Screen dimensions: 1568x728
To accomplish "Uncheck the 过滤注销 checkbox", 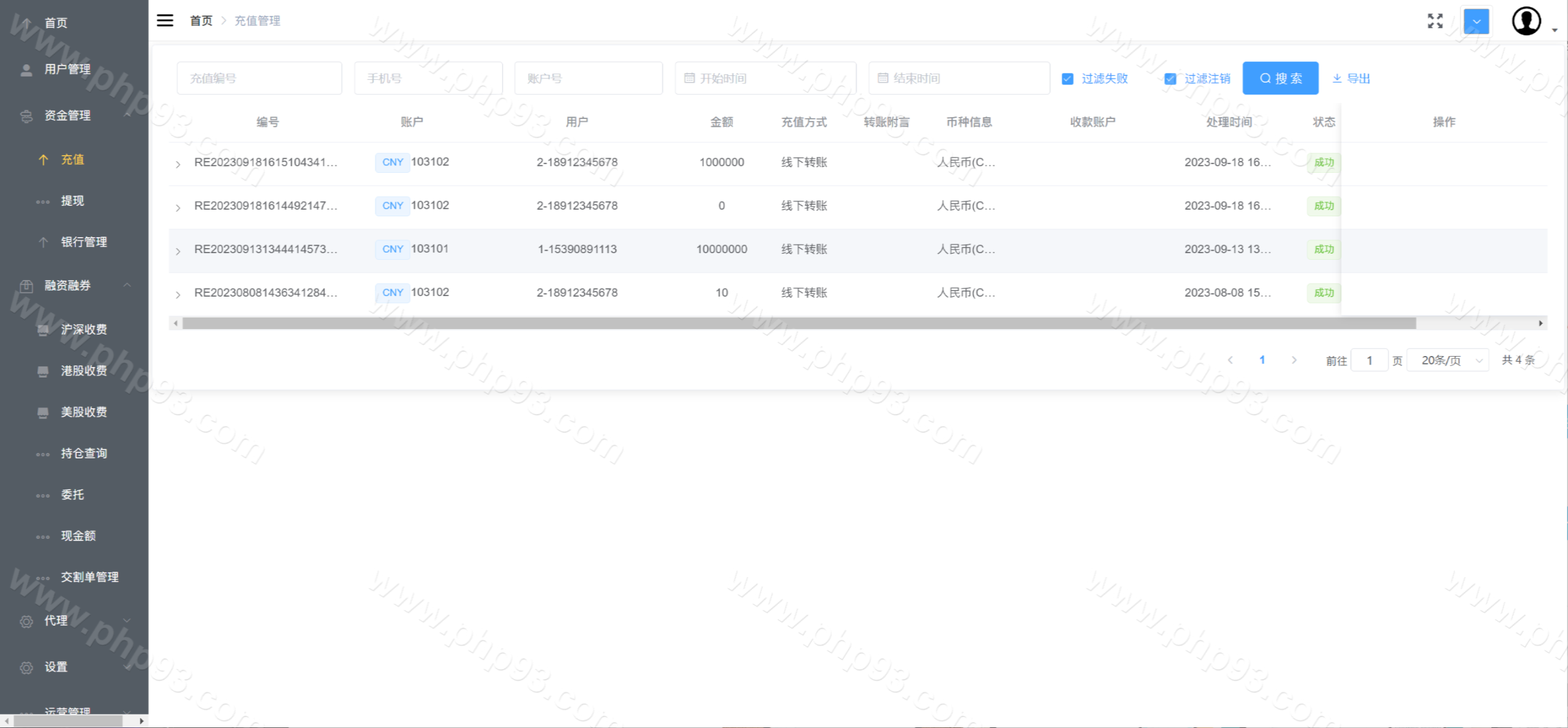I will coord(1170,78).
